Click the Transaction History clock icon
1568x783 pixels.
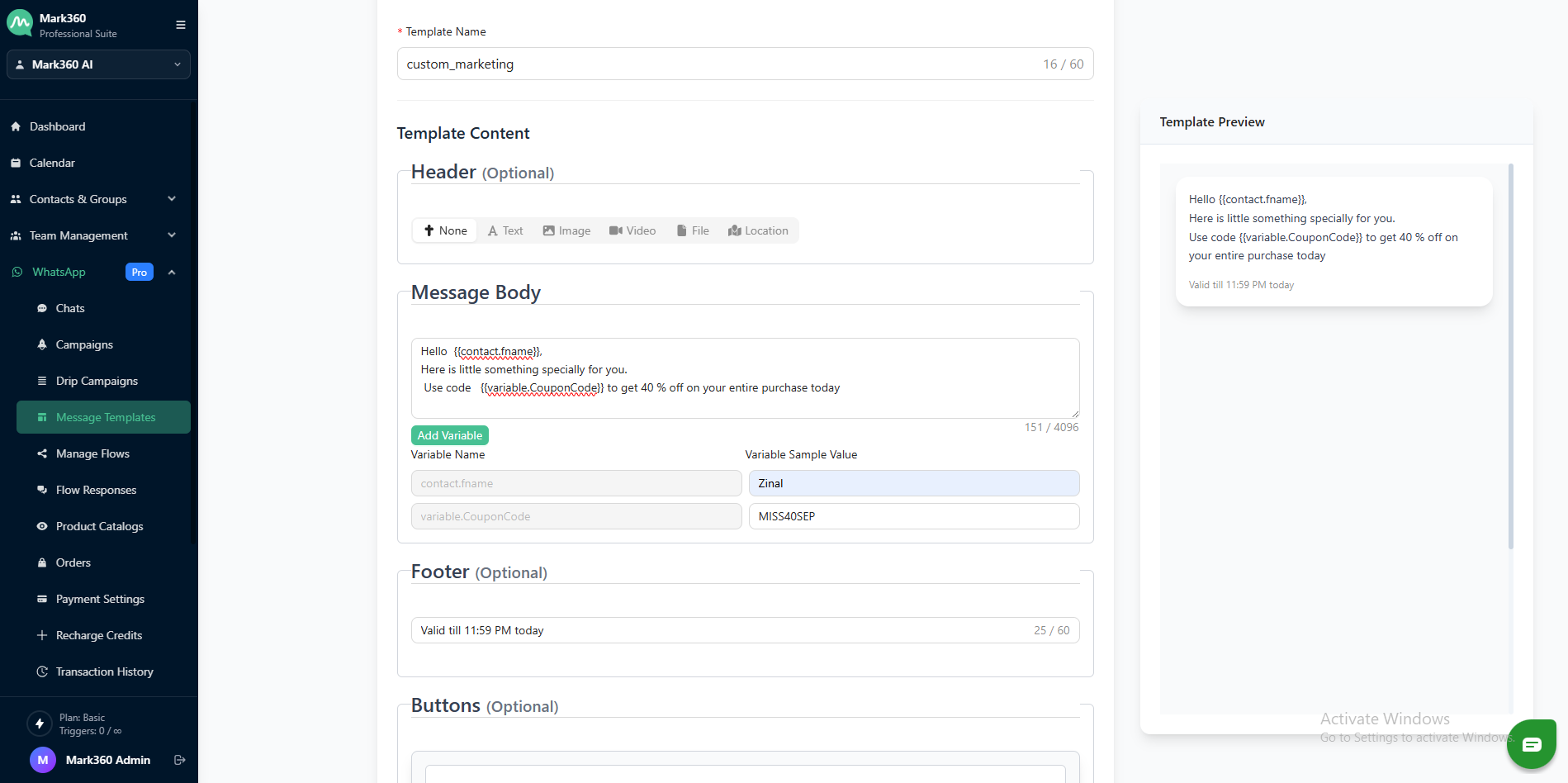tap(42, 671)
